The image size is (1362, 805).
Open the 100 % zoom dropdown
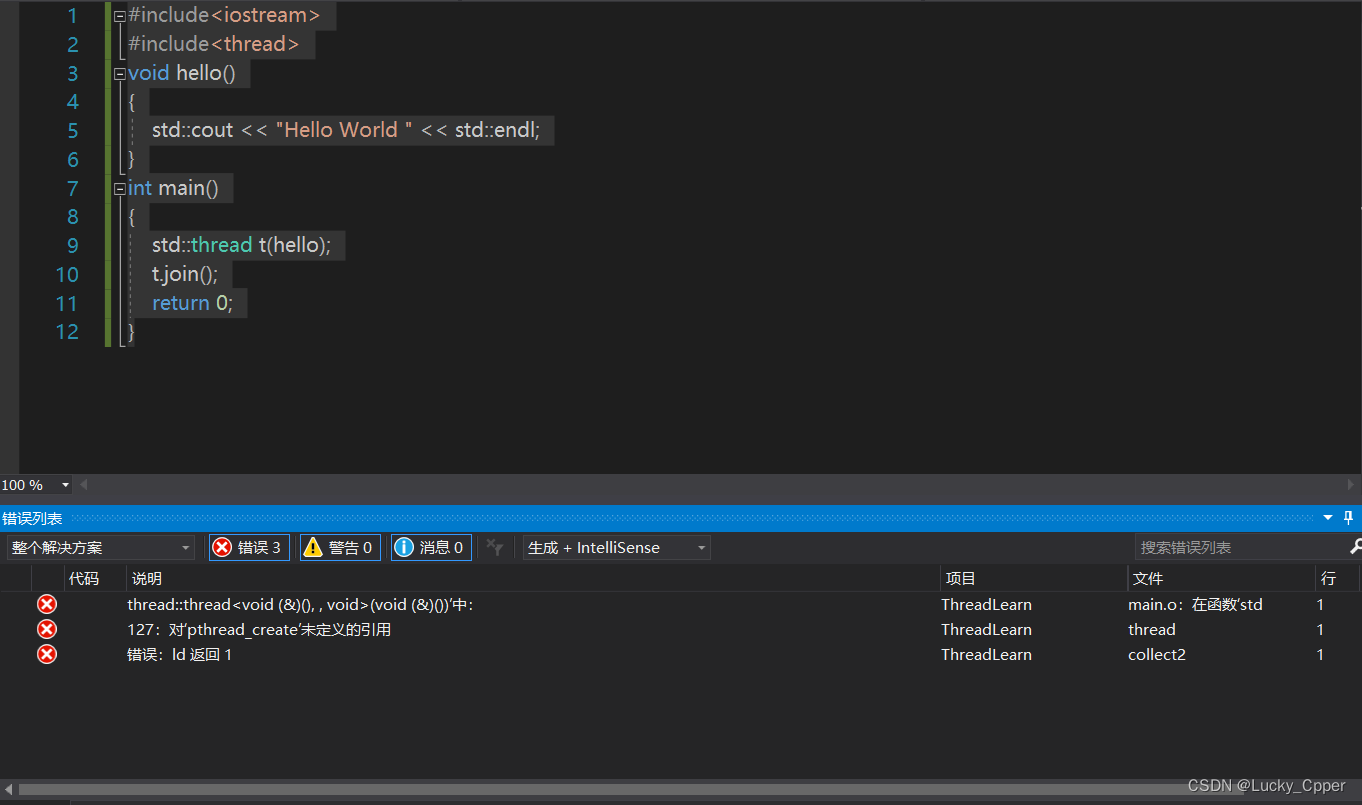point(65,485)
